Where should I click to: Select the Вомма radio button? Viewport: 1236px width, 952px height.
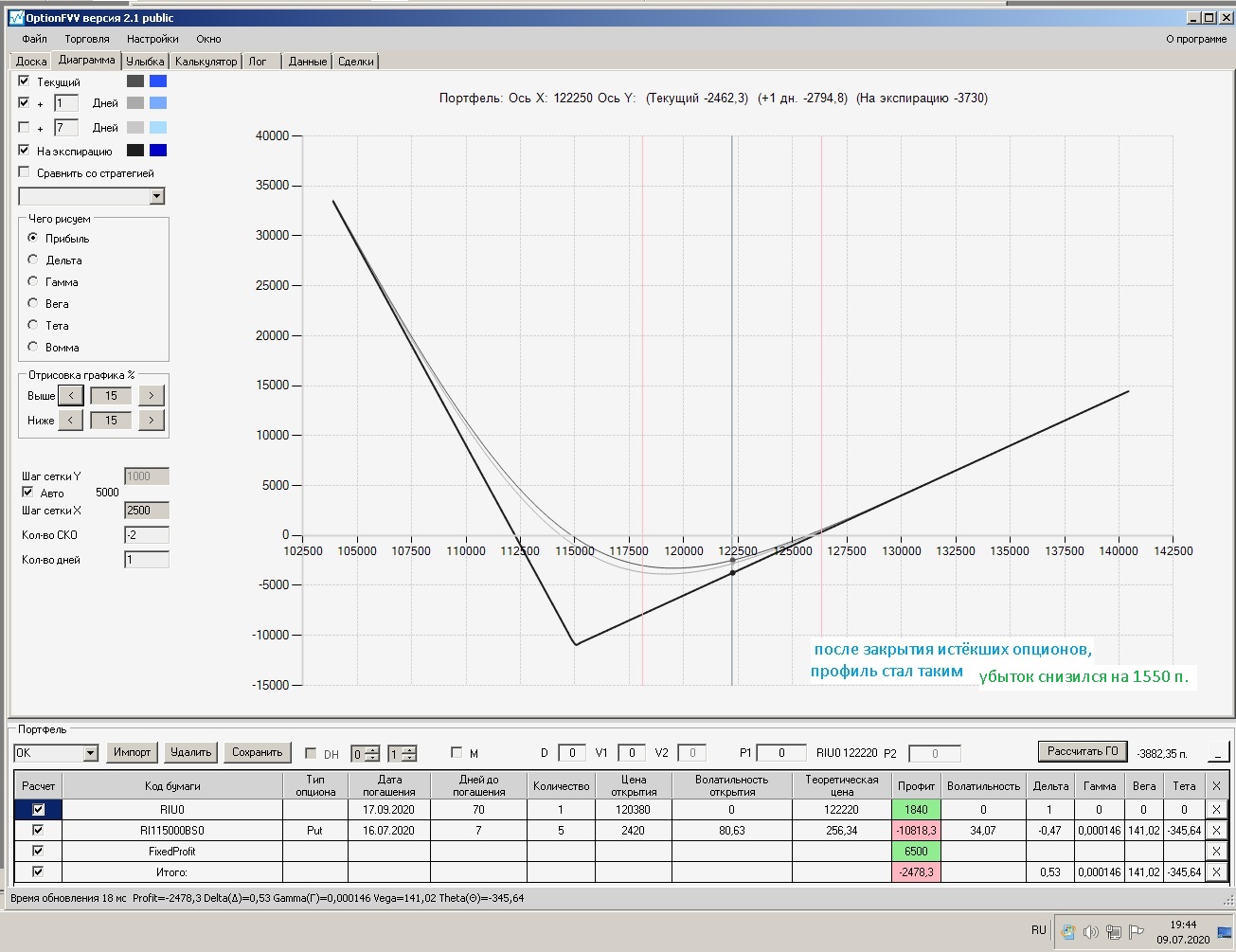(33, 347)
